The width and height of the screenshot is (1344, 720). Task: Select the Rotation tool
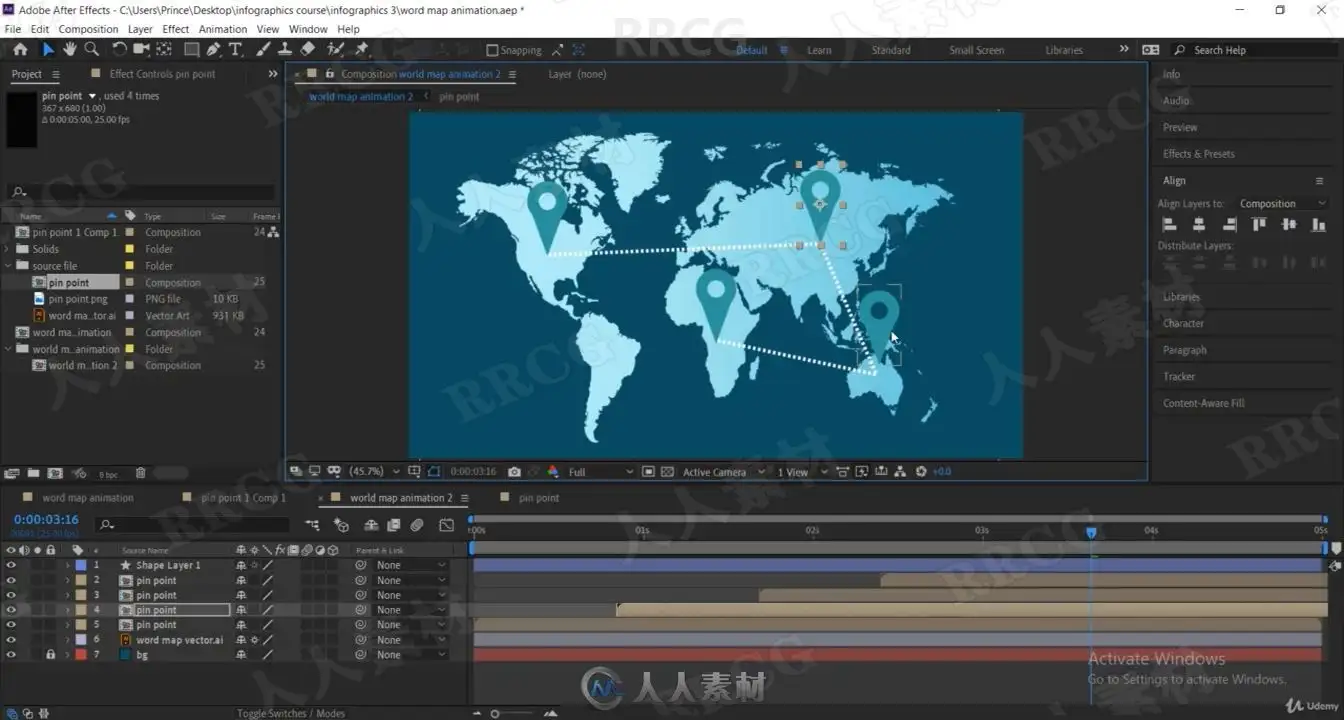coord(119,49)
